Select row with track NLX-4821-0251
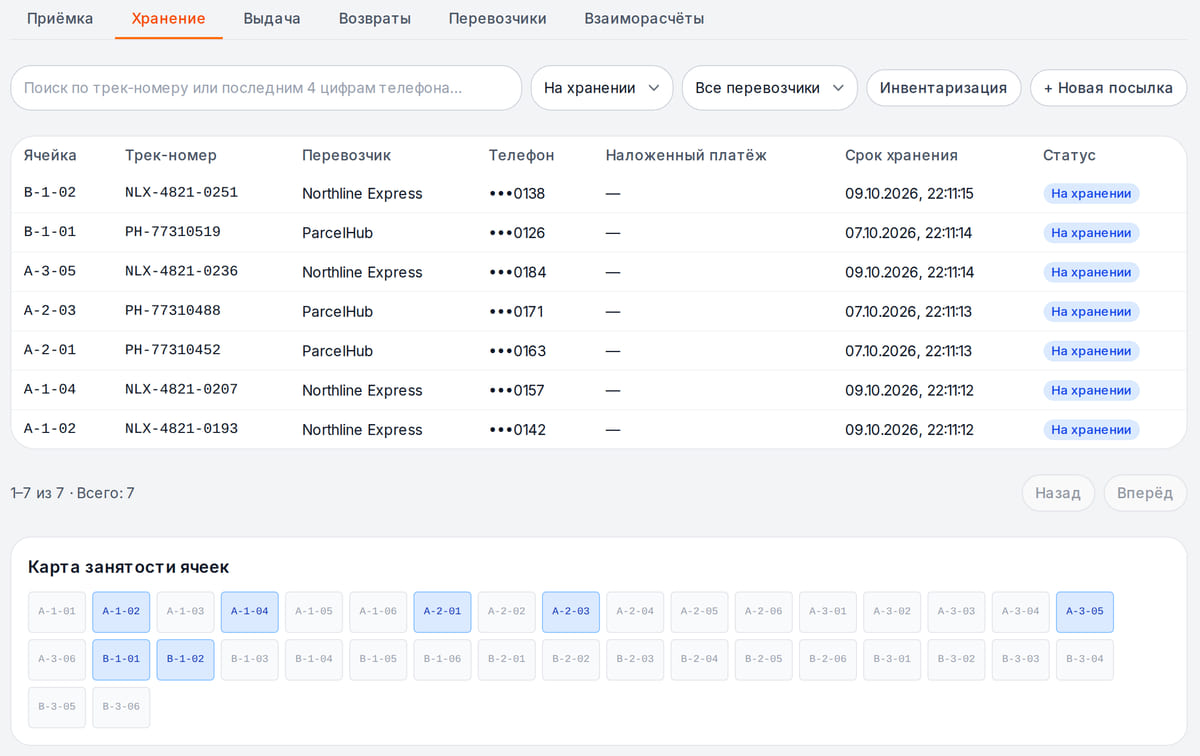Image resolution: width=1200 pixels, height=756 pixels. click(599, 193)
